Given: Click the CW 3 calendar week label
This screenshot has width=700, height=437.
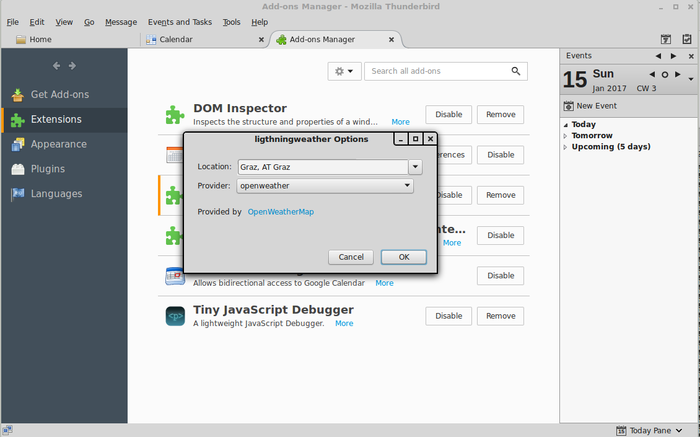Looking at the screenshot, I should (646, 88).
